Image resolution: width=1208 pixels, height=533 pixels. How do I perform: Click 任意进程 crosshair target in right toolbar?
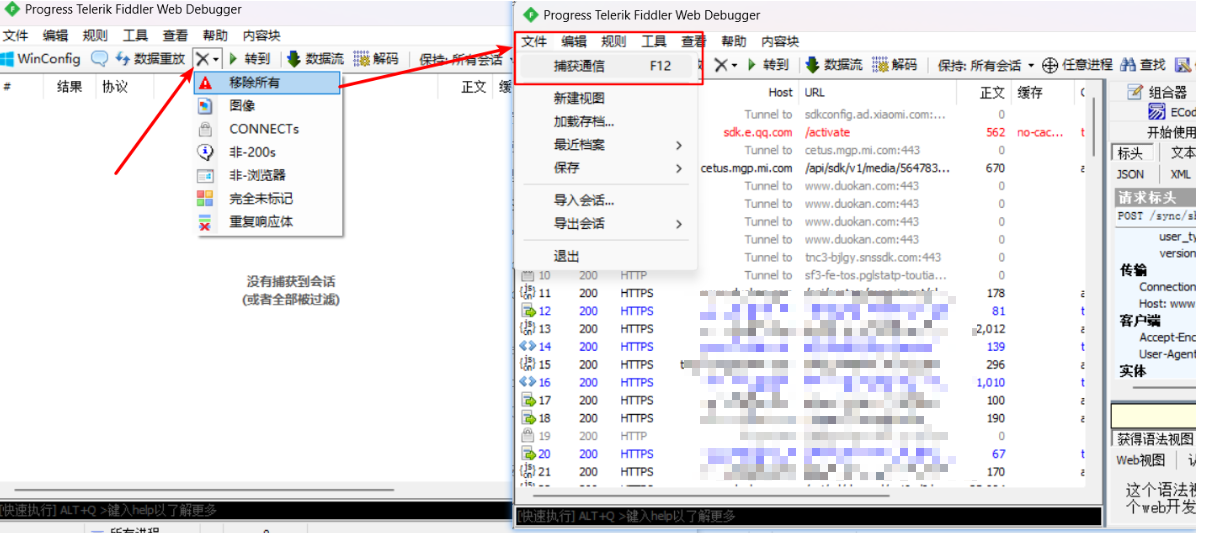[x=1077, y=65]
